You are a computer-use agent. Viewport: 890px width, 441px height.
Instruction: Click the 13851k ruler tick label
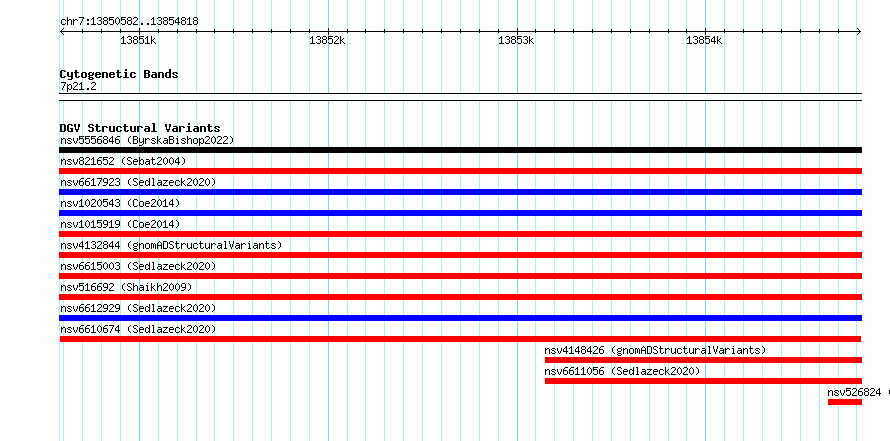(138, 40)
